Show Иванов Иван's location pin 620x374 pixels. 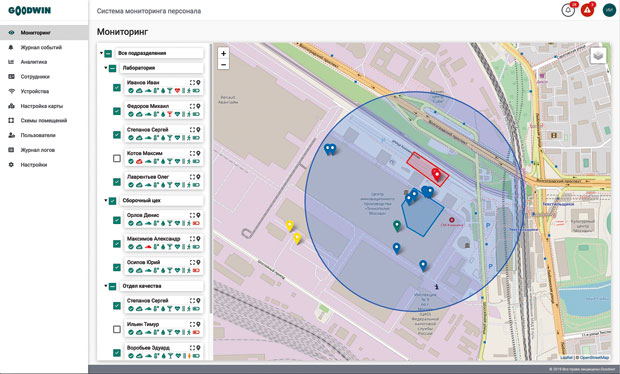198,83
